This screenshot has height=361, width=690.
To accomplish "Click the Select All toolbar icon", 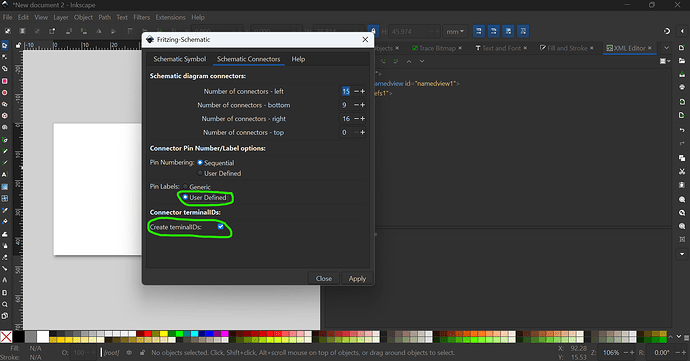I will point(7,31).
